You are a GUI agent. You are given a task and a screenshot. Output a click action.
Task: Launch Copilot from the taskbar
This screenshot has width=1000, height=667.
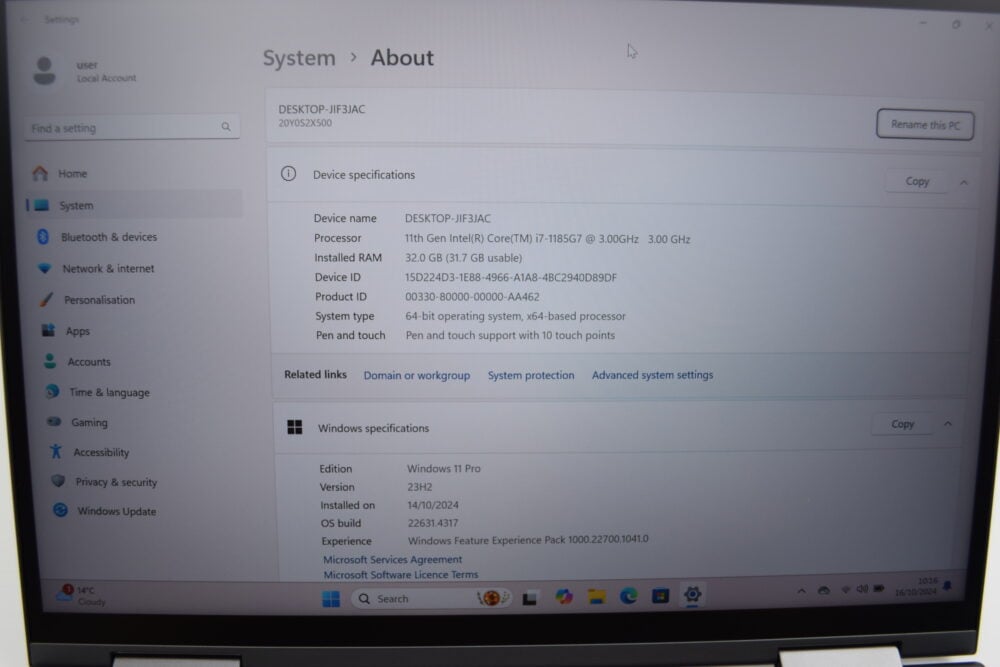[x=564, y=597]
